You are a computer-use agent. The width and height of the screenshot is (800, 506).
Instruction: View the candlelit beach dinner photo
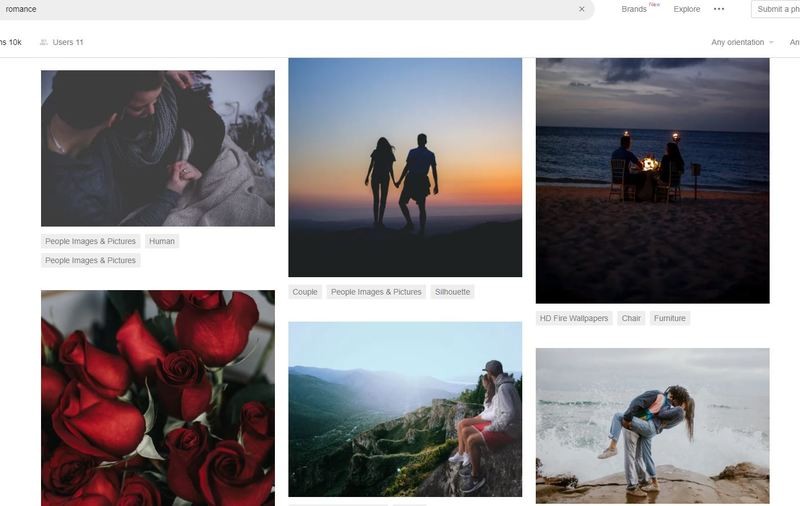(x=652, y=180)
